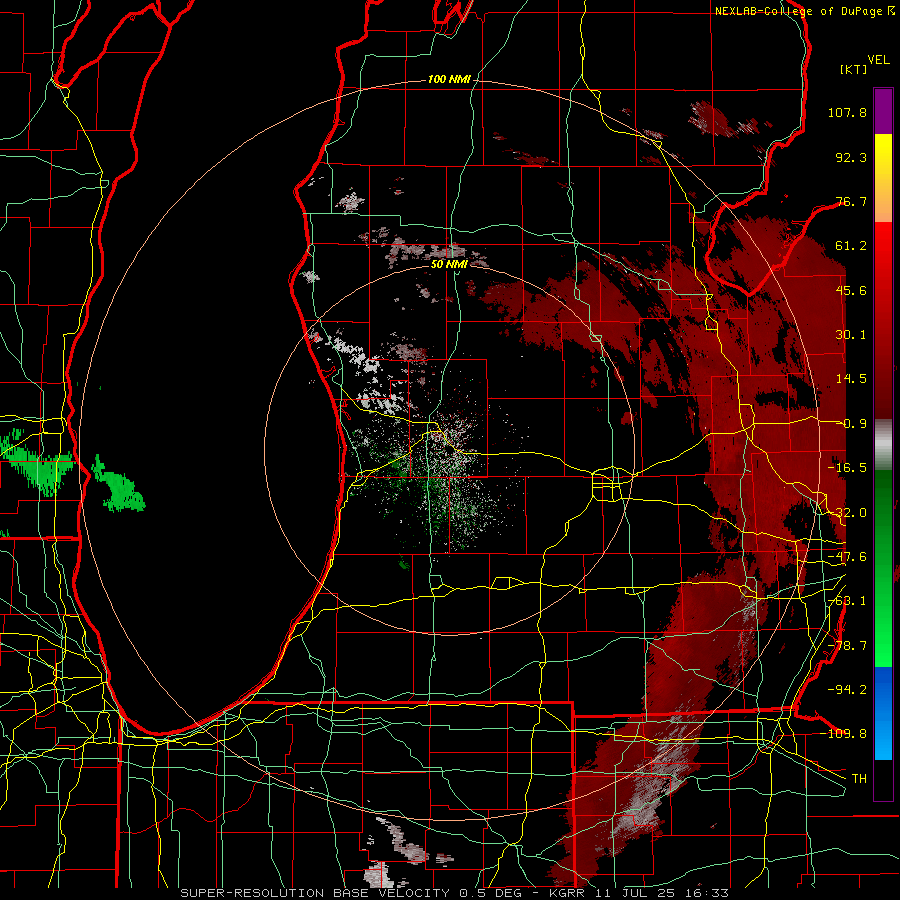Select the Super-Resolution Base Velocity caption text
The width and height of the screenshot is (900, 900).
tap(455, 893)
